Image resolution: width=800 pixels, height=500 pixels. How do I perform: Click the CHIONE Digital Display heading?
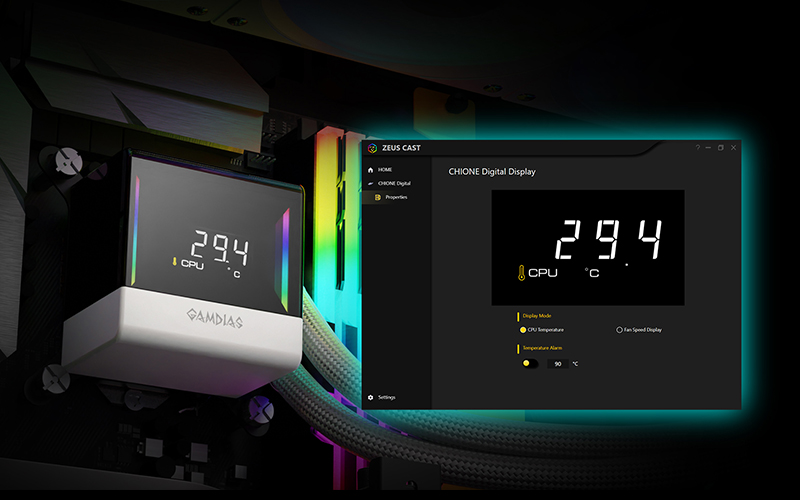pos(492,172)
